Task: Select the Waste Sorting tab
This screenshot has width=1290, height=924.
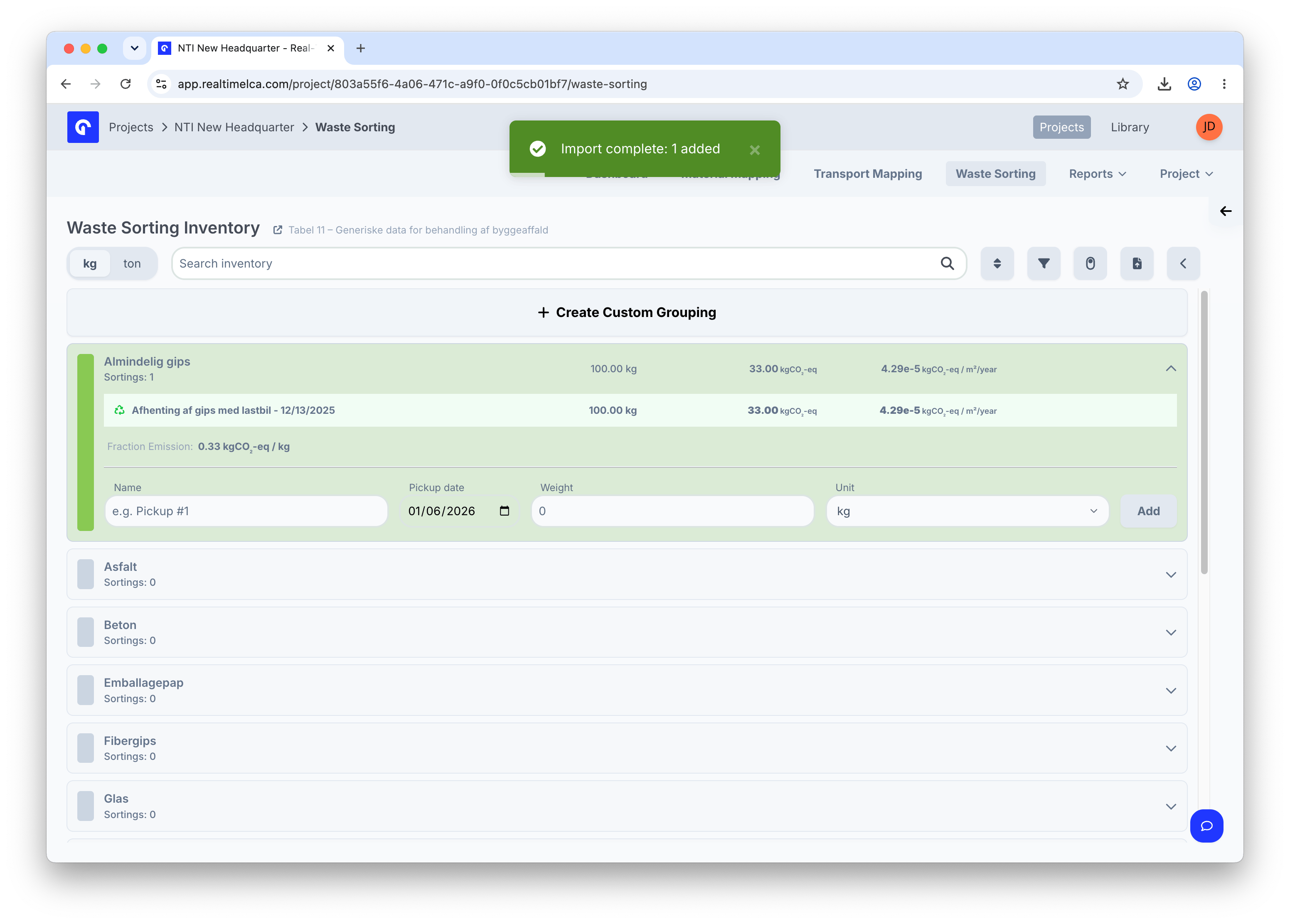Action: pyautogui.click(x=995, y=174)
